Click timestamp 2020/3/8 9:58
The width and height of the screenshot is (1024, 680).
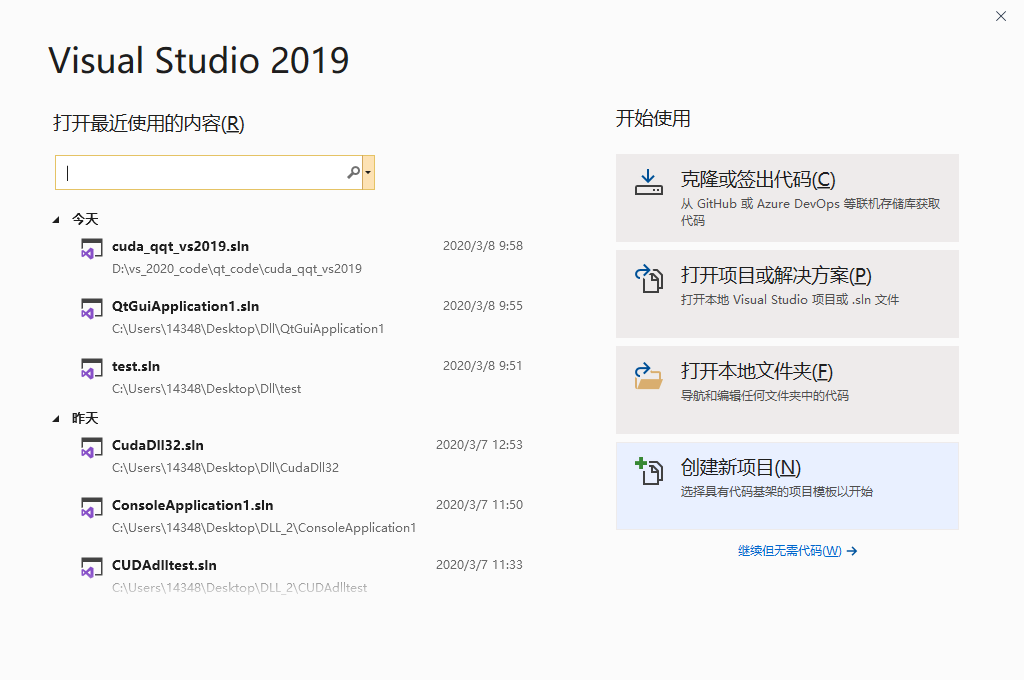point(483,246)
